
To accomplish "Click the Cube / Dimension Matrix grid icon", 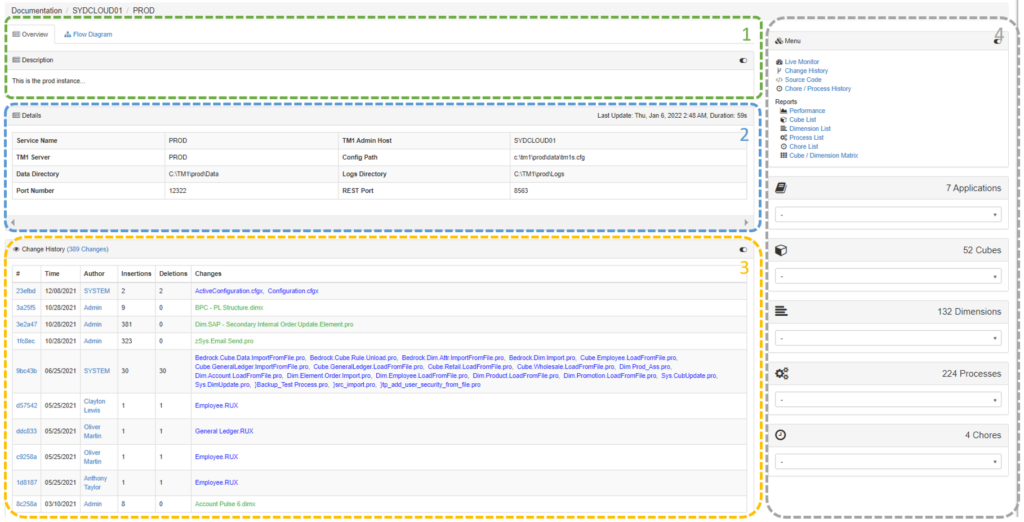I will [783, 156].
